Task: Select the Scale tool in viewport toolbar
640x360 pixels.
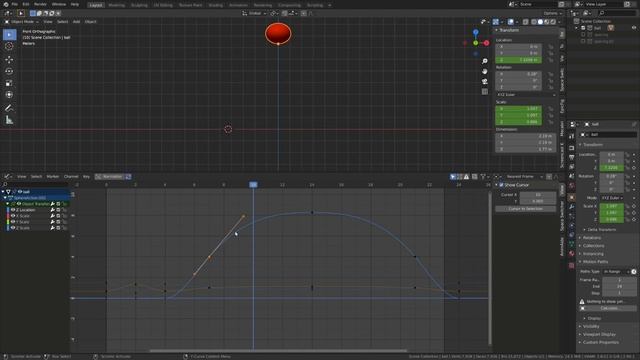Action: tap(9, 83)
